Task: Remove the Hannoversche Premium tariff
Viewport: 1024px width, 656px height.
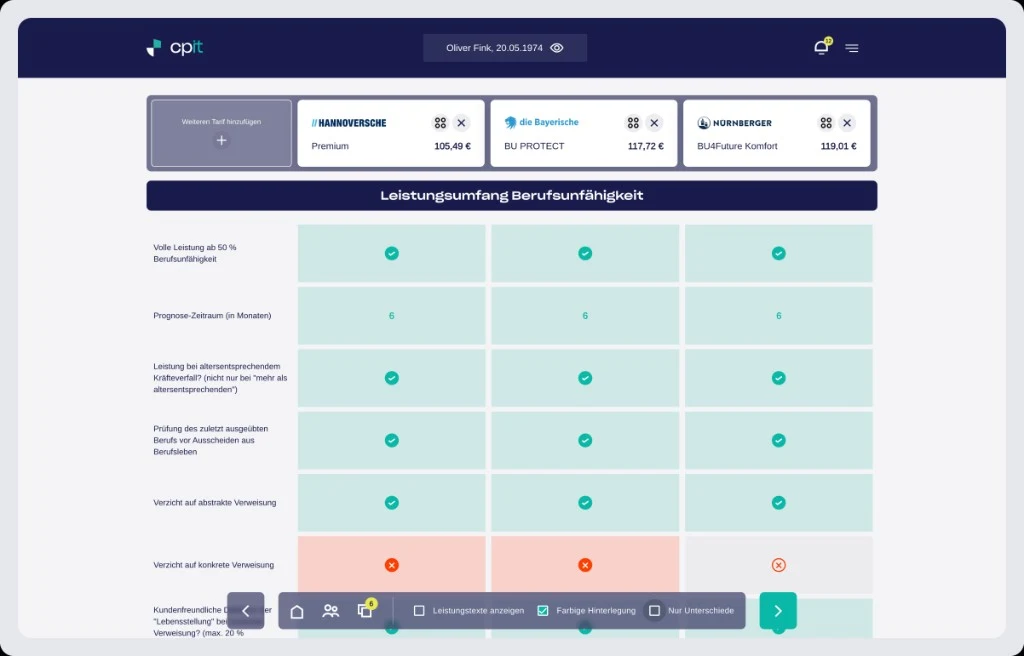Action: 461,123
